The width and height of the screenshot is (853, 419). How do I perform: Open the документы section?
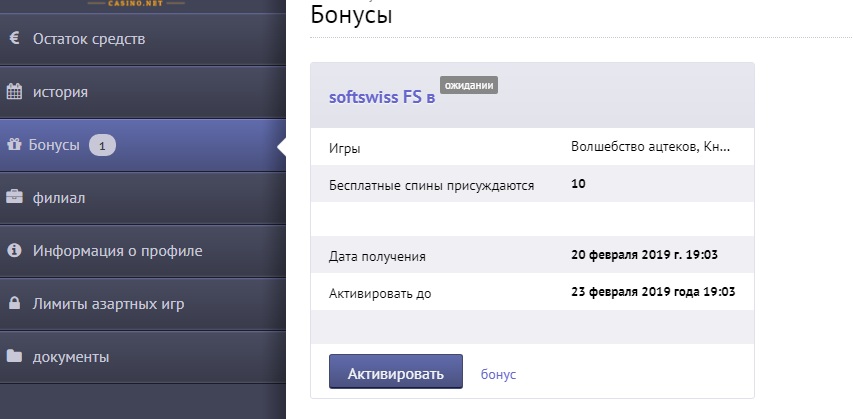click(x=71, y=357)
